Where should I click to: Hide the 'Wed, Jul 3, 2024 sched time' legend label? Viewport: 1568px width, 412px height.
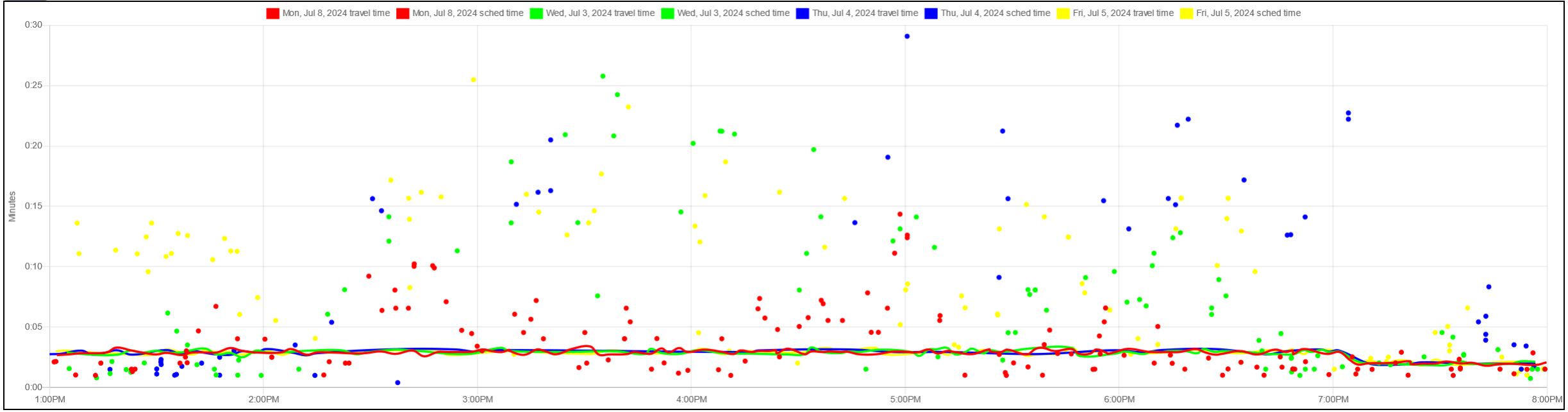click(x=733, y=13)
